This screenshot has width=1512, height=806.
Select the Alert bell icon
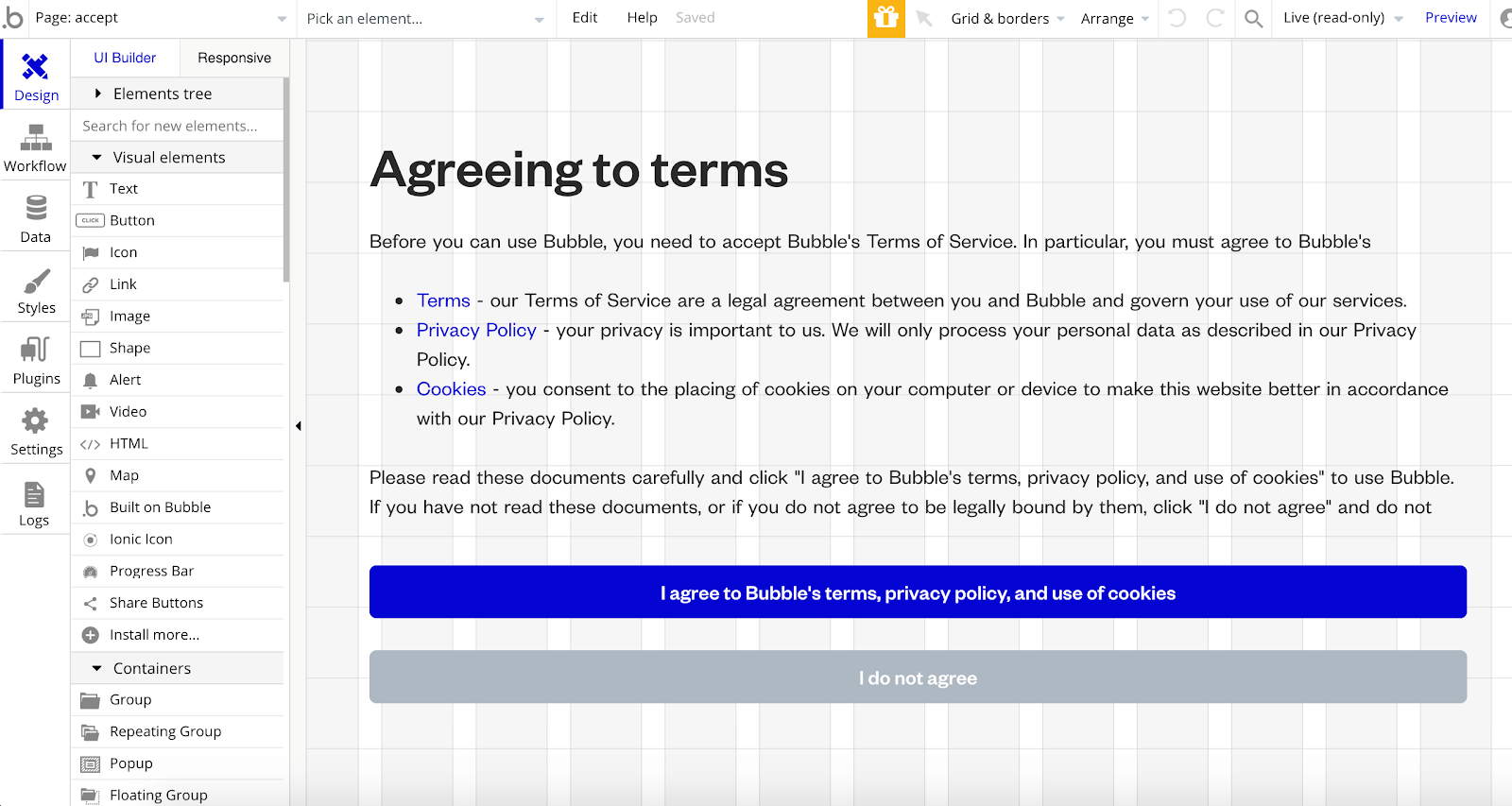(90, 380)
